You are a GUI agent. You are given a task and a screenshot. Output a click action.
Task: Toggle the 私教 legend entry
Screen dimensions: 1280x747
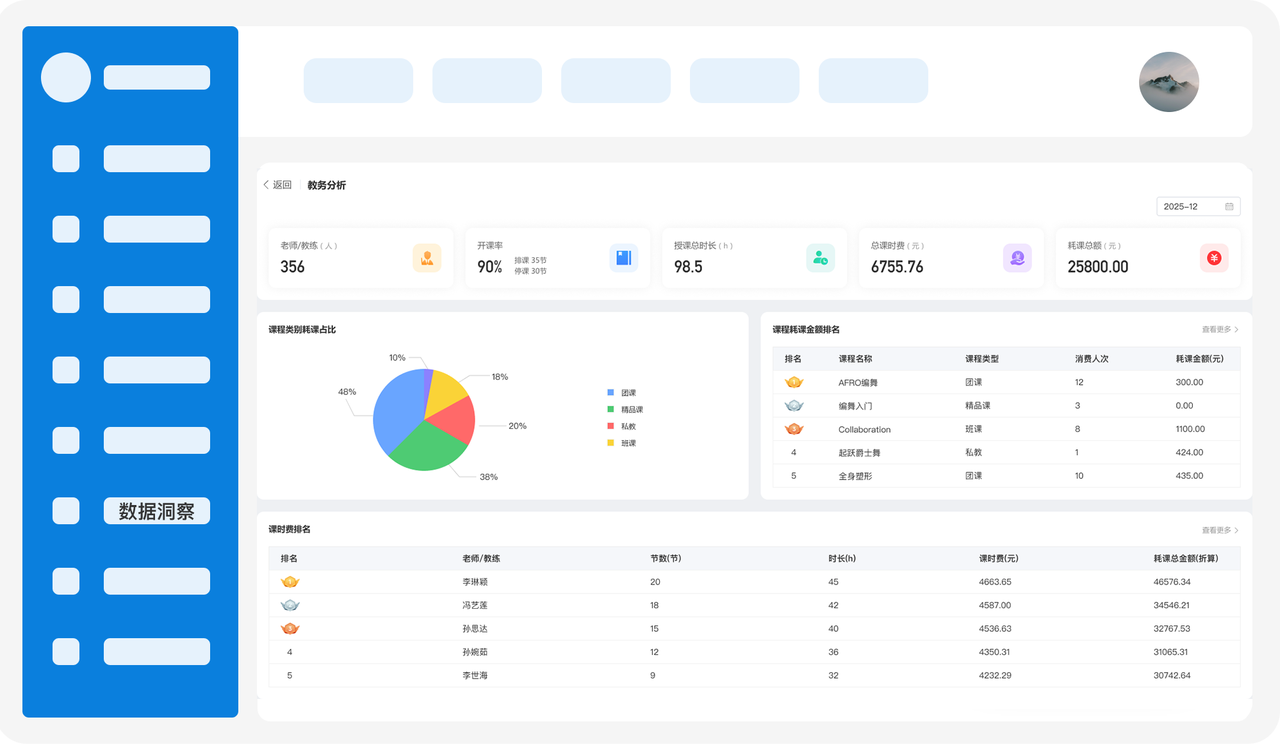[622, 427]
